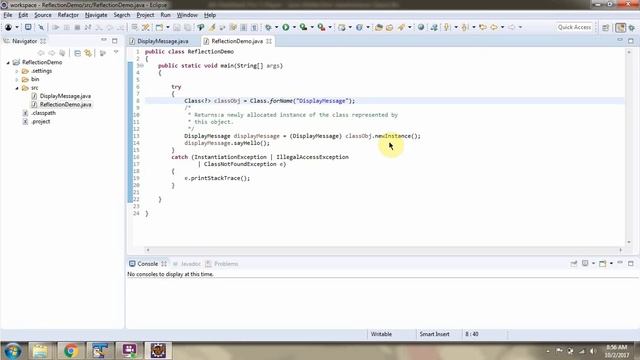
Task: Click the Run with Coverage toolbar icon
Action: tap(303, 27)
